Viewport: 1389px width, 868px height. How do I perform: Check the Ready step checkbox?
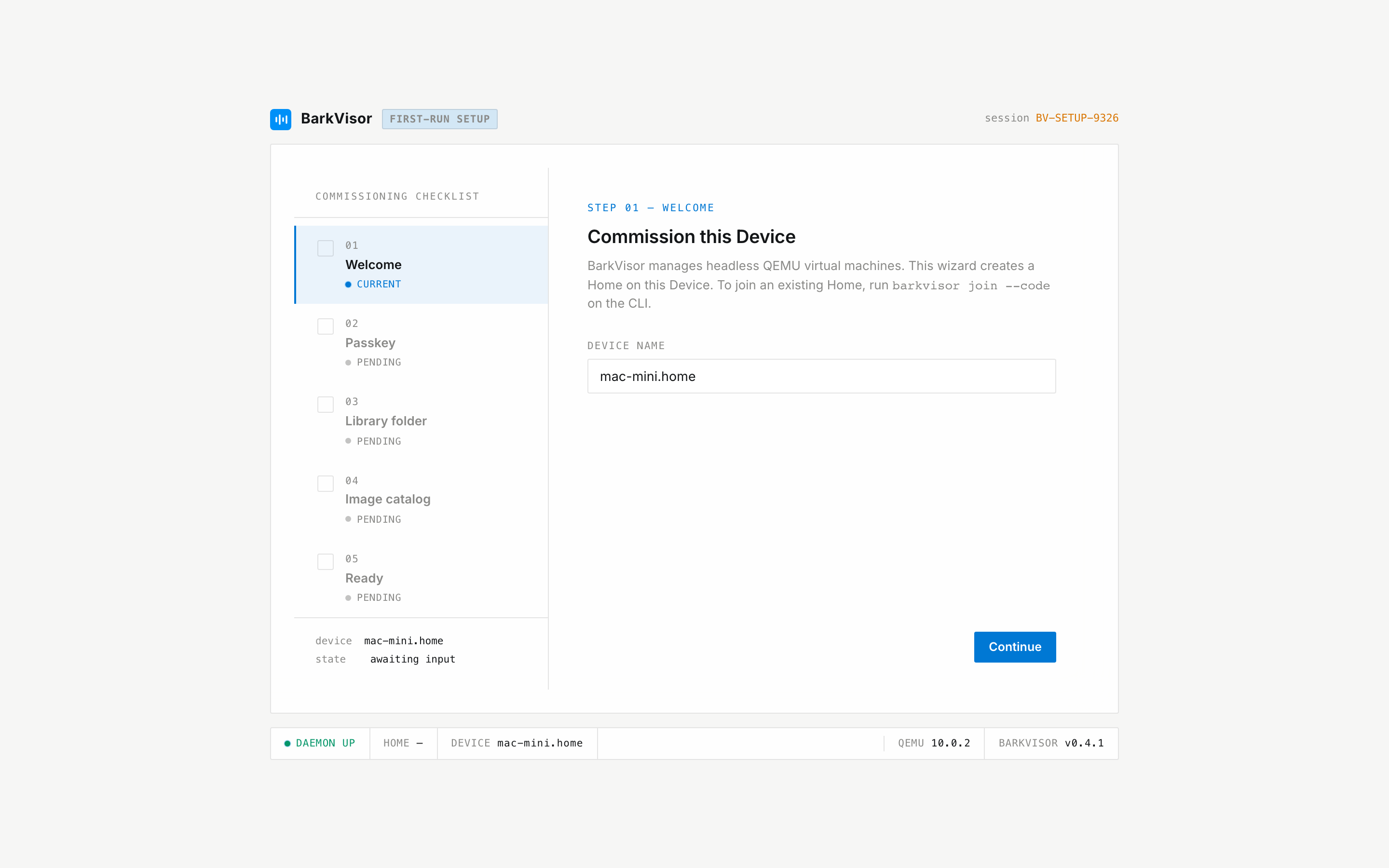[326, 561]
